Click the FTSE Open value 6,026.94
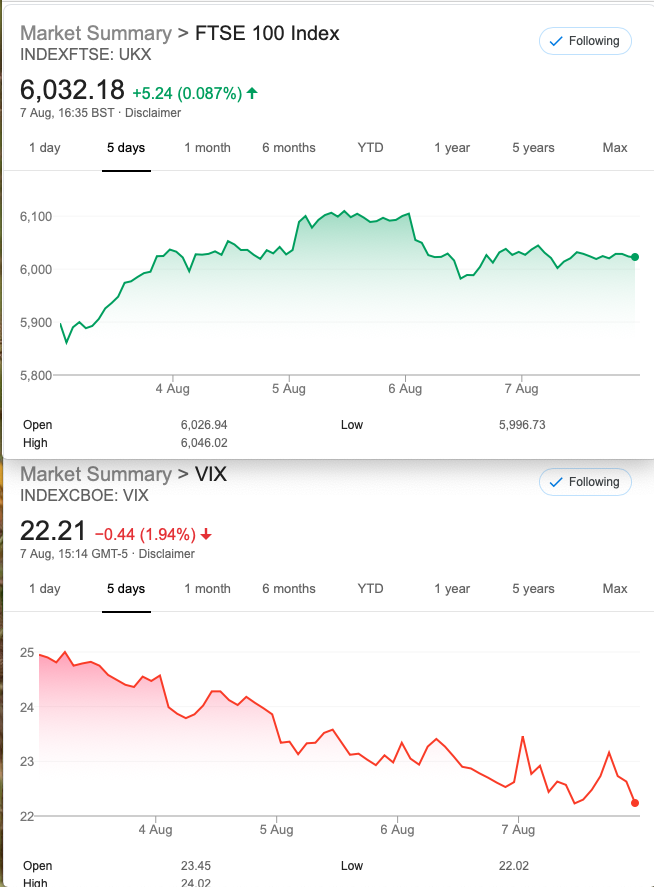Screen dimensions: 654x887 point(204,425)
